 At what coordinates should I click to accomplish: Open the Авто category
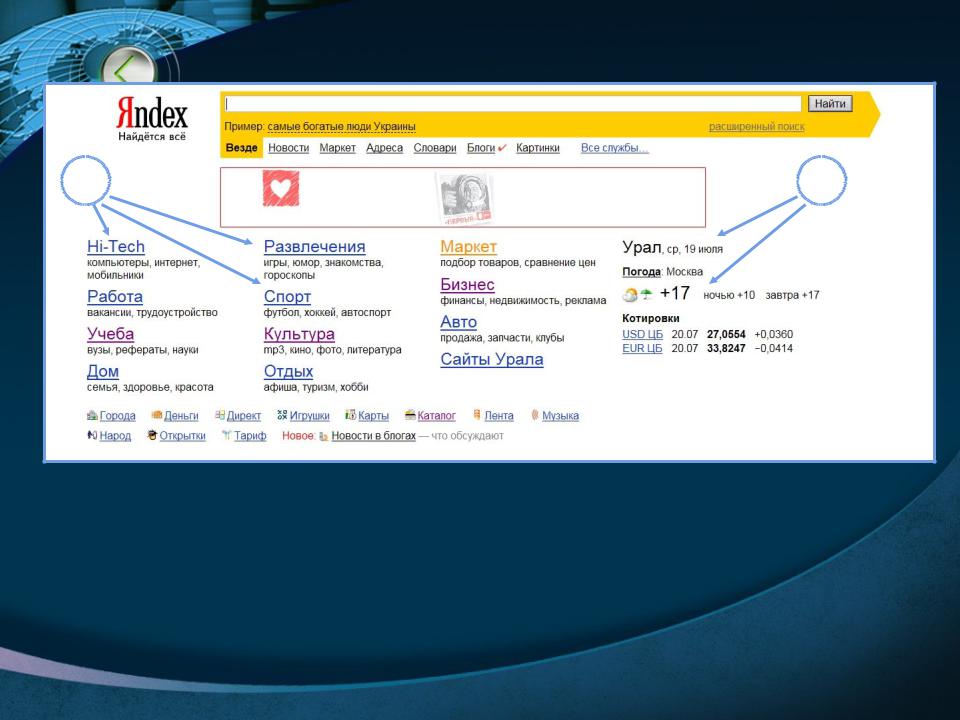pos(459,321)
